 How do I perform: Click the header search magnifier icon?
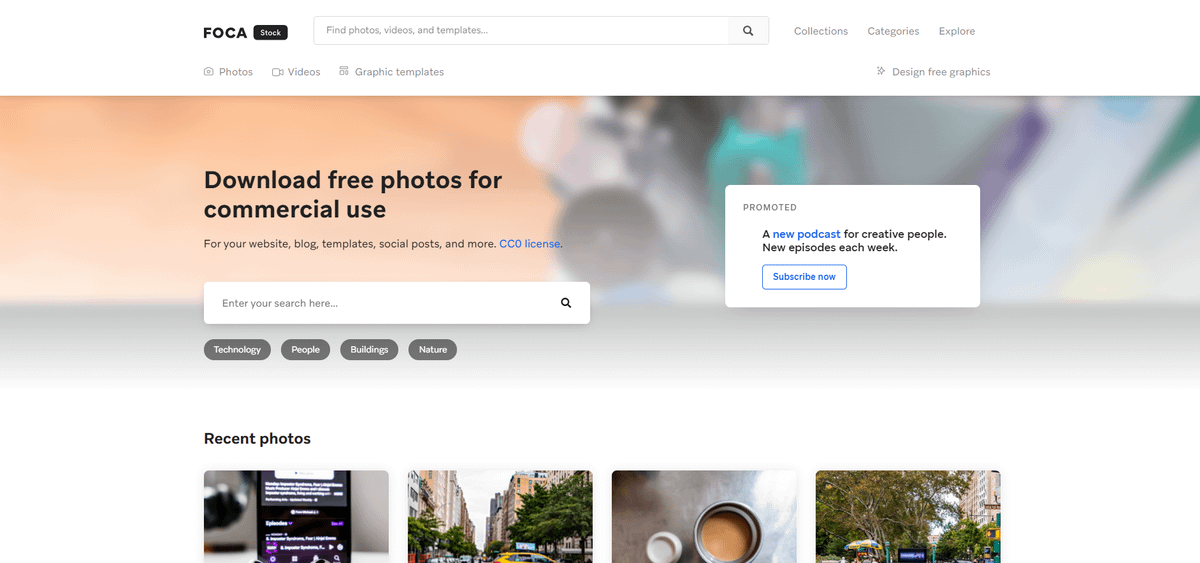748,31
